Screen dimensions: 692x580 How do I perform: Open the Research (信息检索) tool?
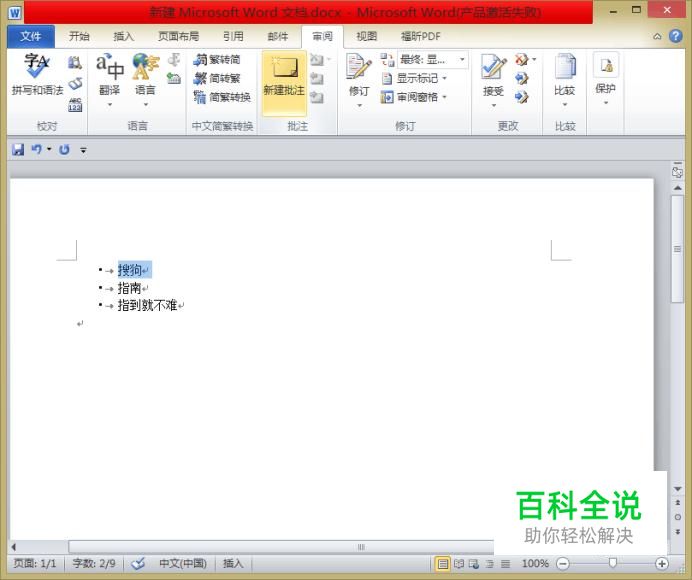75,63
